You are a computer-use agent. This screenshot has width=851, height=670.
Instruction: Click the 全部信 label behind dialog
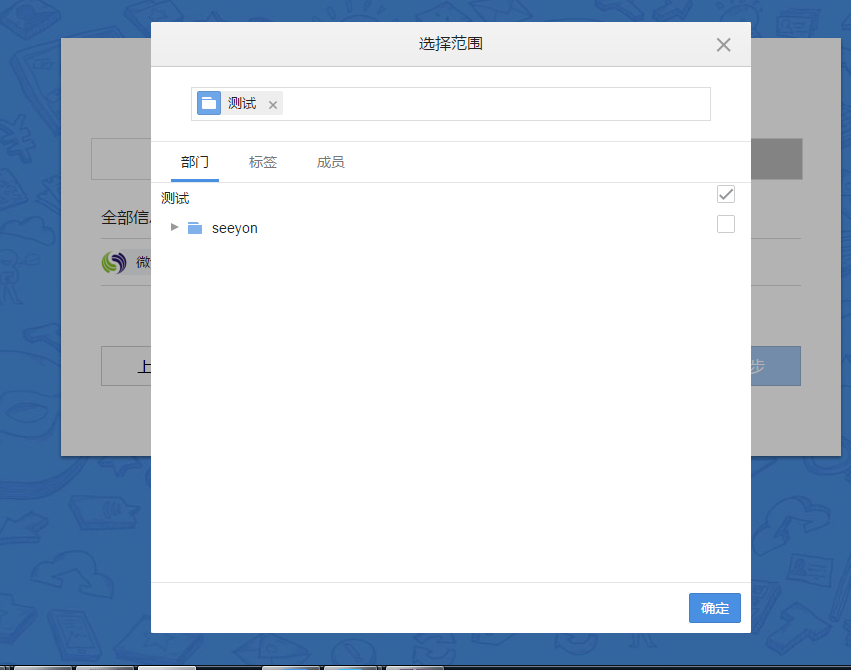(125, 217)
